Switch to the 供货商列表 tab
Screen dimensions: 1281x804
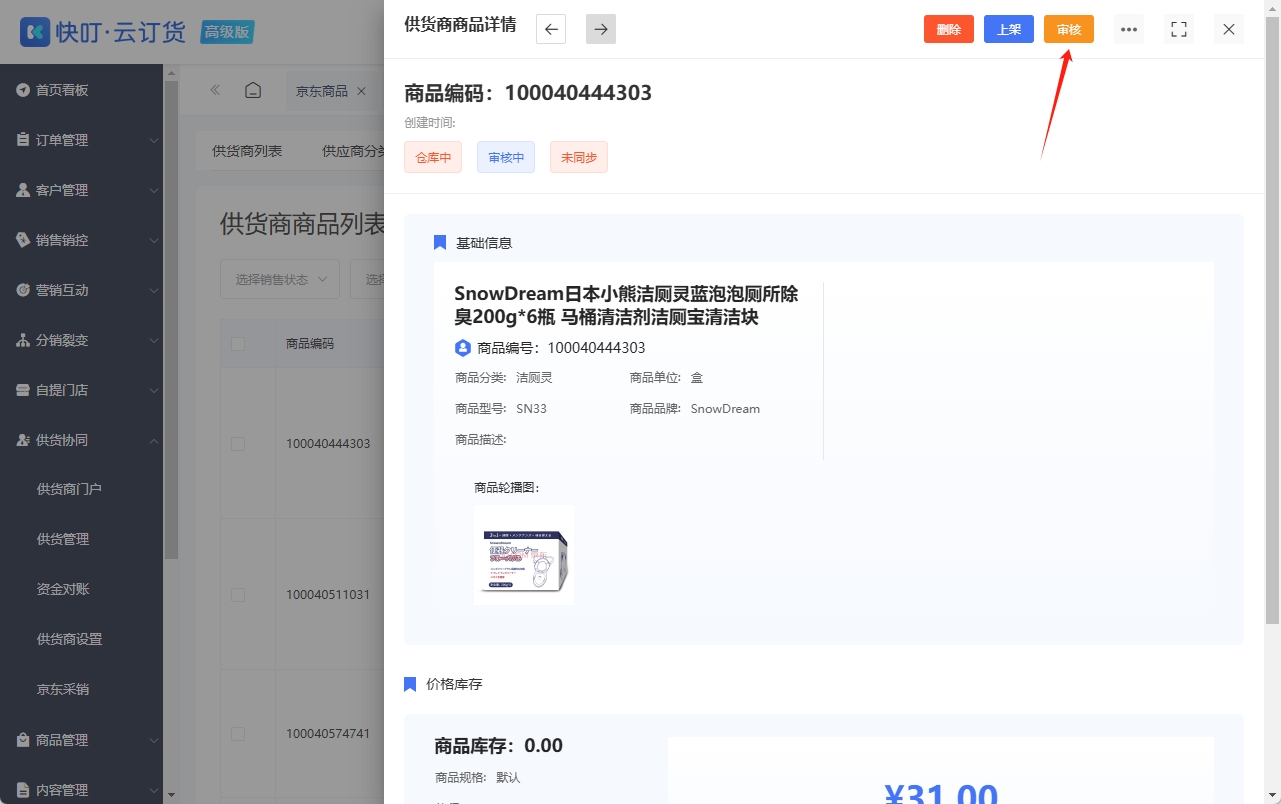[x=247, y=151]
